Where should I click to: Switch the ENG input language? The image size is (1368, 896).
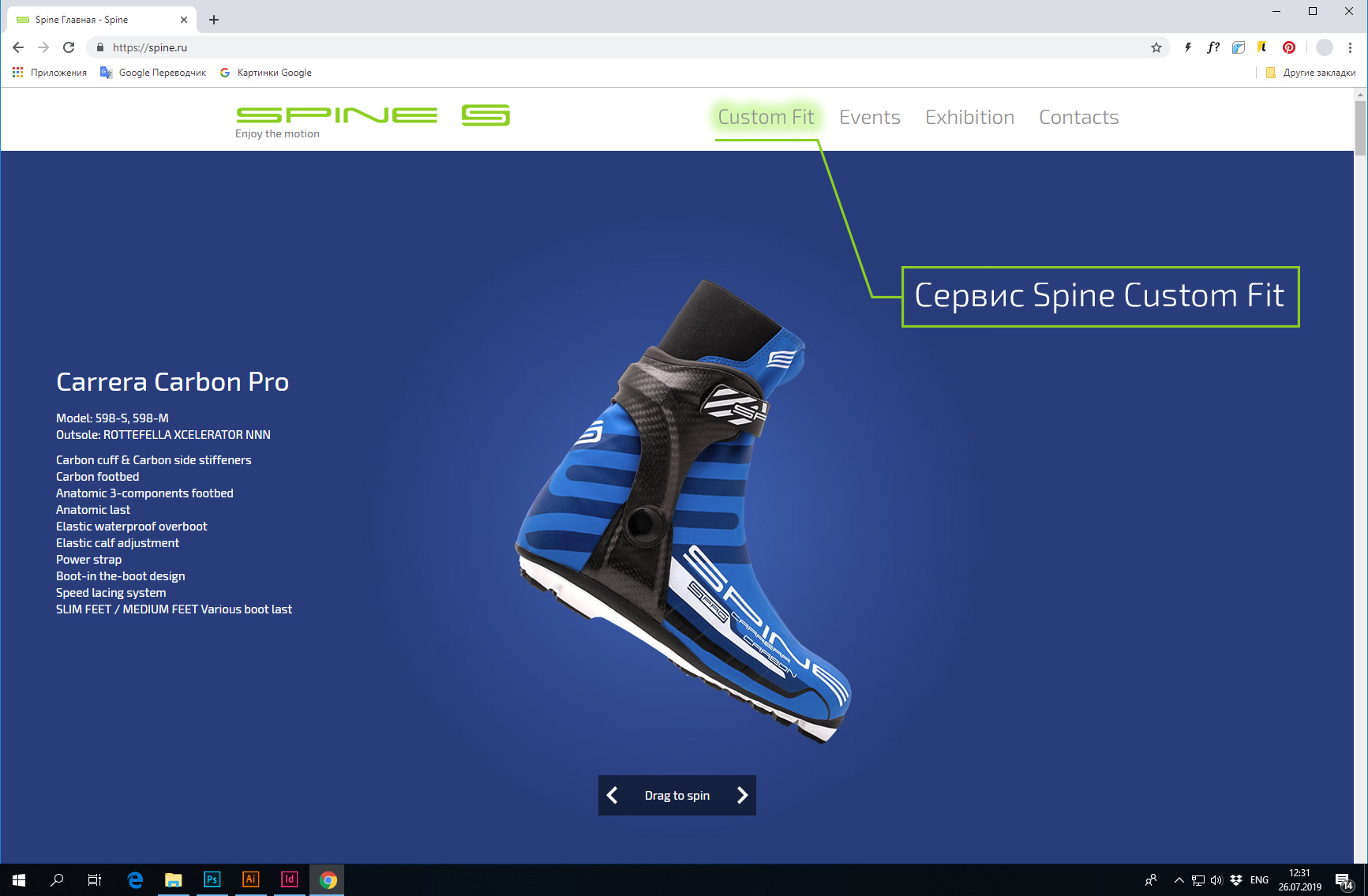click(x=1260, y=880)
